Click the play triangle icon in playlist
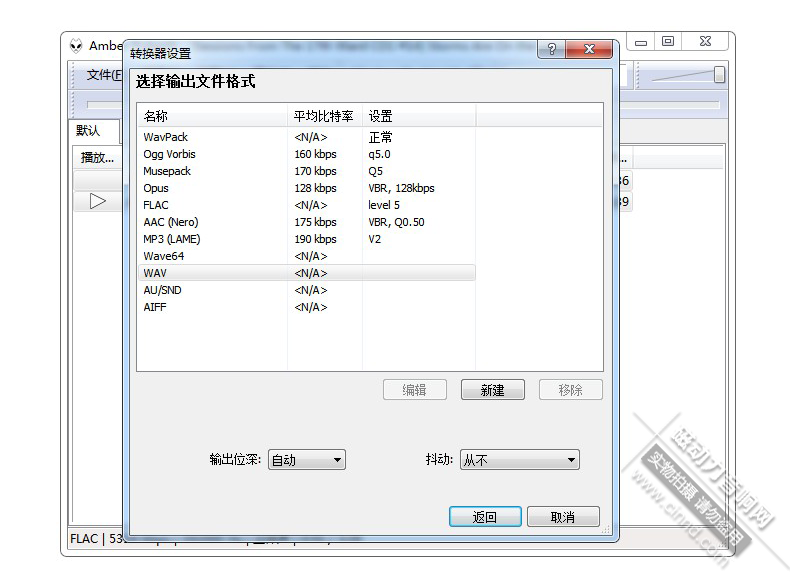 [x=98, y=201]
